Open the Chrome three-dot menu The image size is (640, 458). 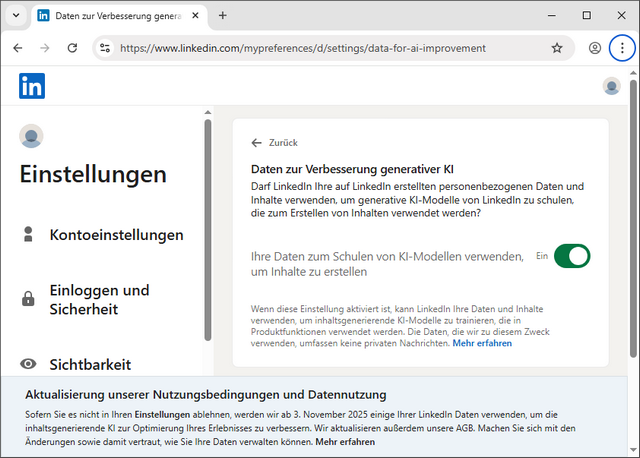[x=622, y=48]
